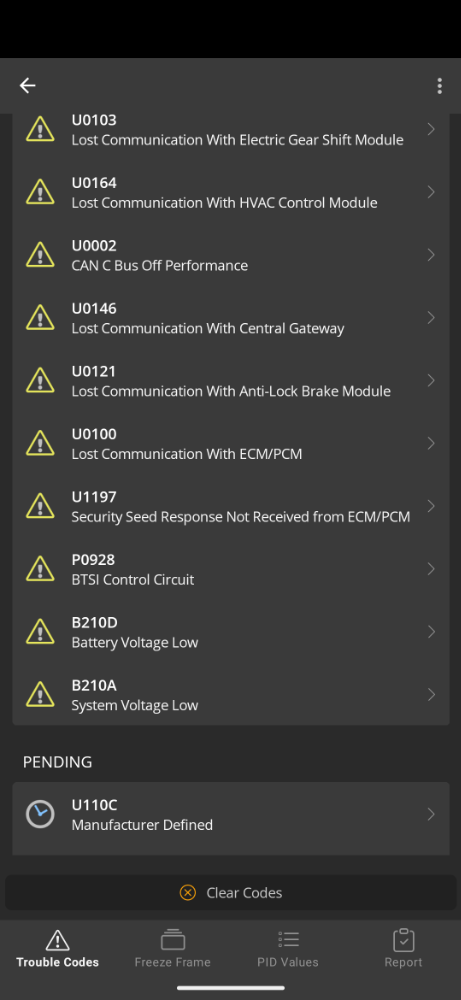Tap the Clear Codes button
The width and height of the screenshot is (461, 1000).
[x=231, y=892]
